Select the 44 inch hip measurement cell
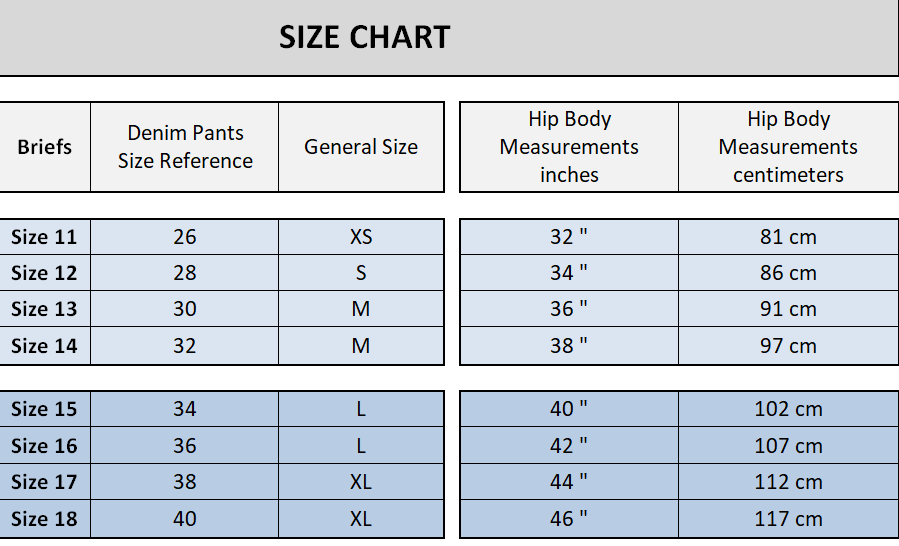This screenshot has width=899, height=546. pos(569,482)
